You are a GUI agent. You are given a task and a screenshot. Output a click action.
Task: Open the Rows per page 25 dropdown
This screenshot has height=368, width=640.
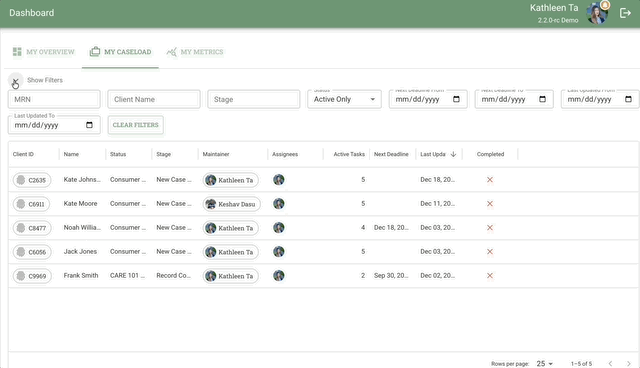coord(544,364)
